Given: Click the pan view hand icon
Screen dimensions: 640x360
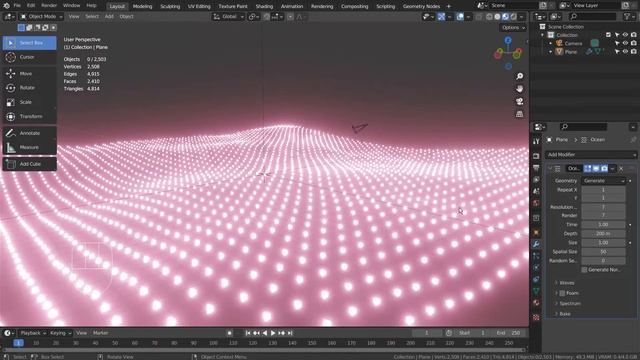Looking at the screenshot, I should 519,89.
